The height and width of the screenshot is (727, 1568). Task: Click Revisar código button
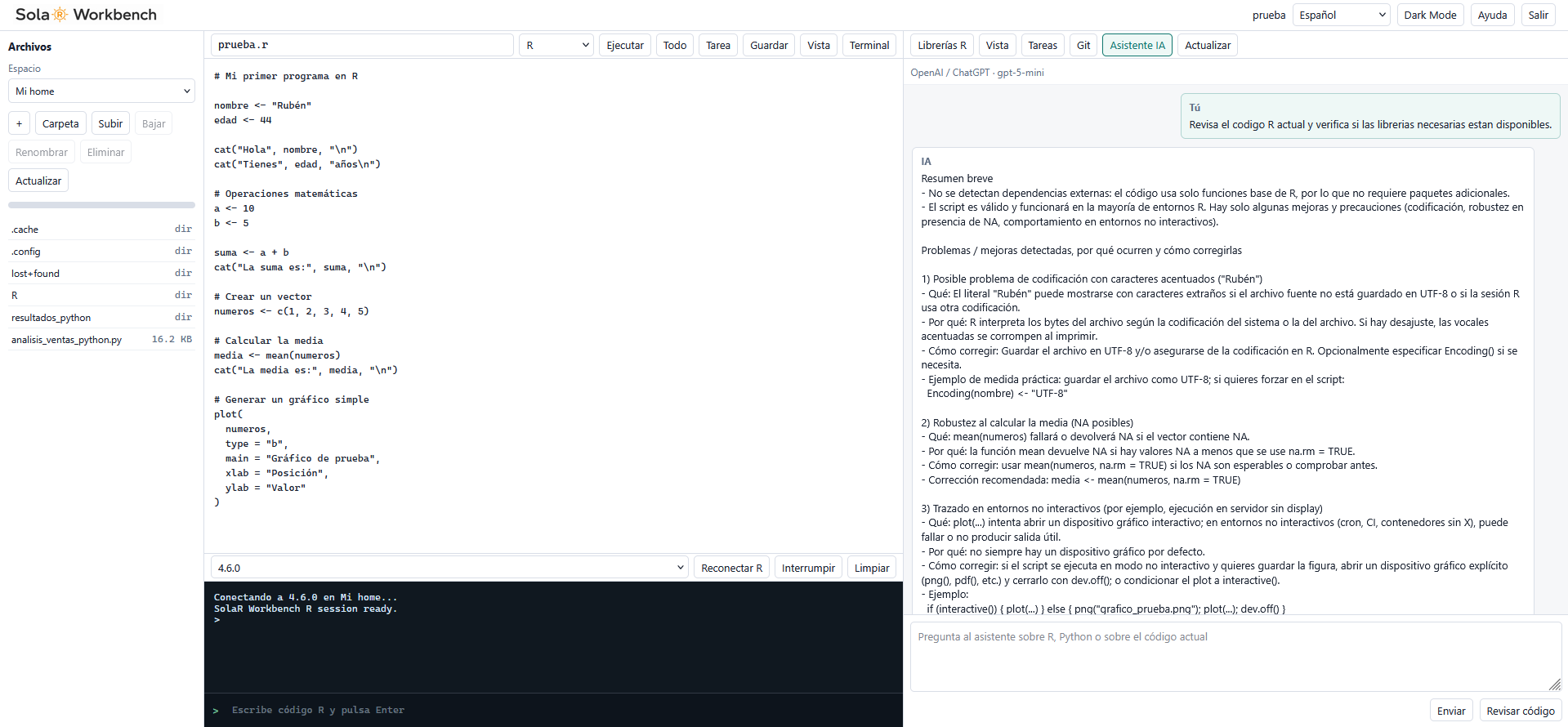(1521, 711)
